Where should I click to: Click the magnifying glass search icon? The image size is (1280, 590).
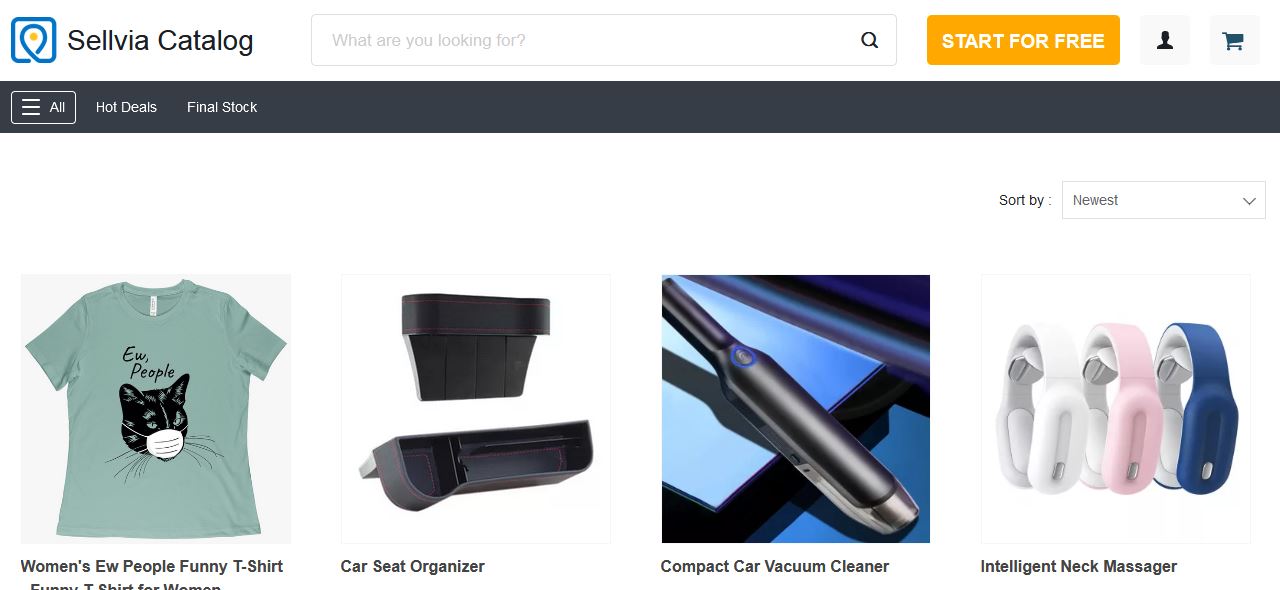pyautogui.click(x=869, y=40)
